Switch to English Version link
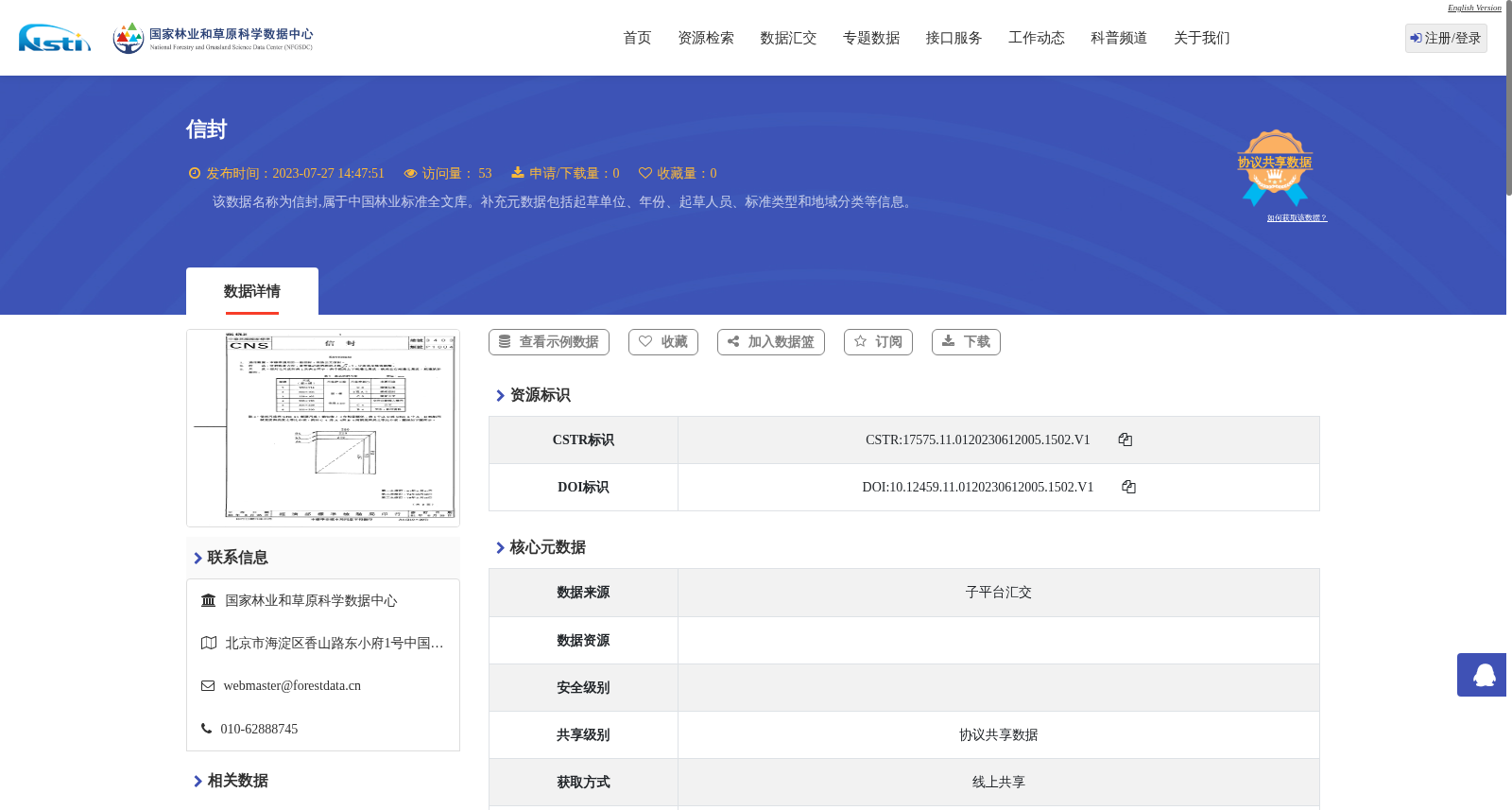The image size is (1512, 810). 1474,8
